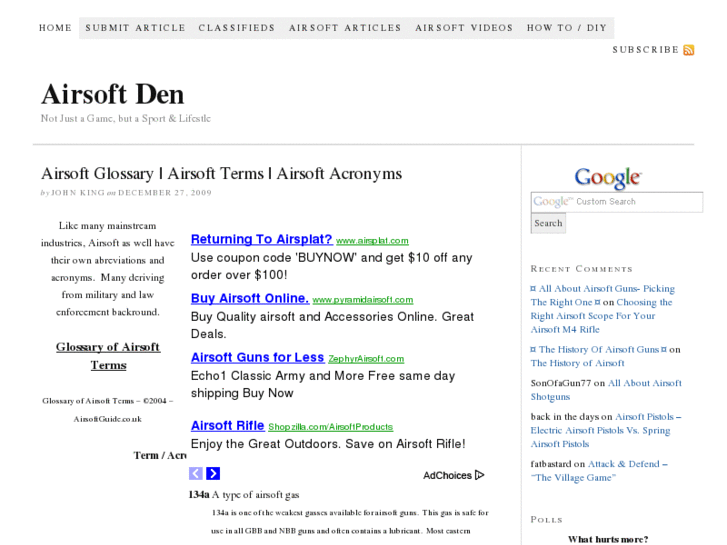Open All About Airsoft Shotguns link
The width and height of the screenshot is (727, 545).
click(x=606, y=390)
